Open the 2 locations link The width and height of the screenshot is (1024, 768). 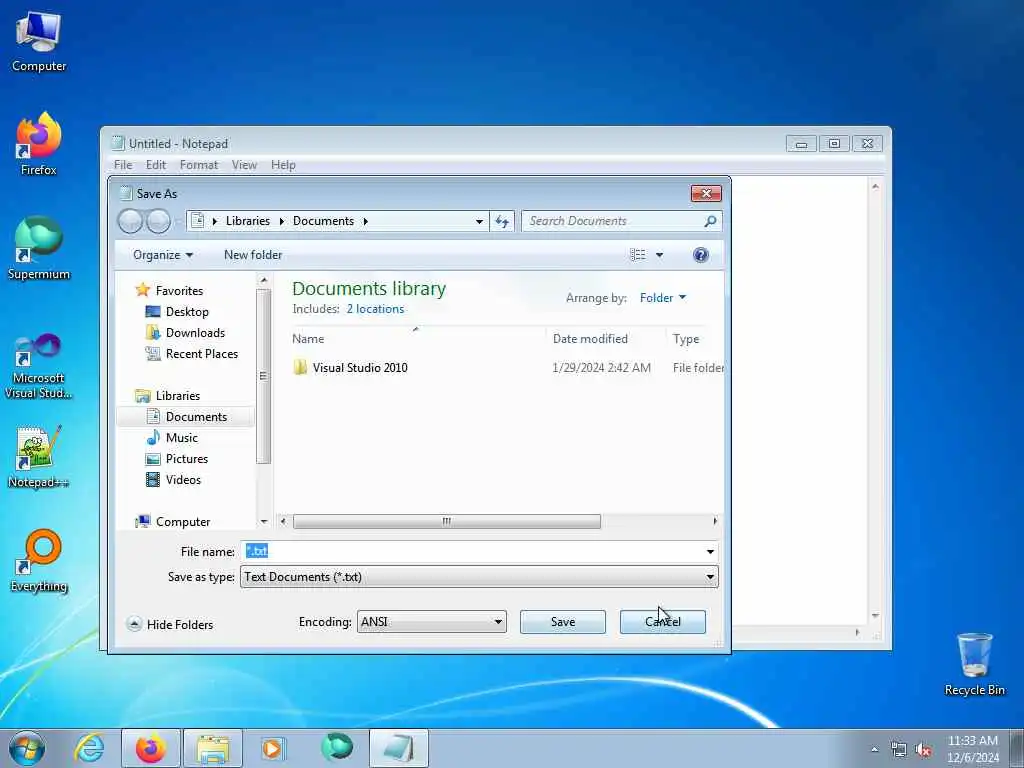click(375, 309)
